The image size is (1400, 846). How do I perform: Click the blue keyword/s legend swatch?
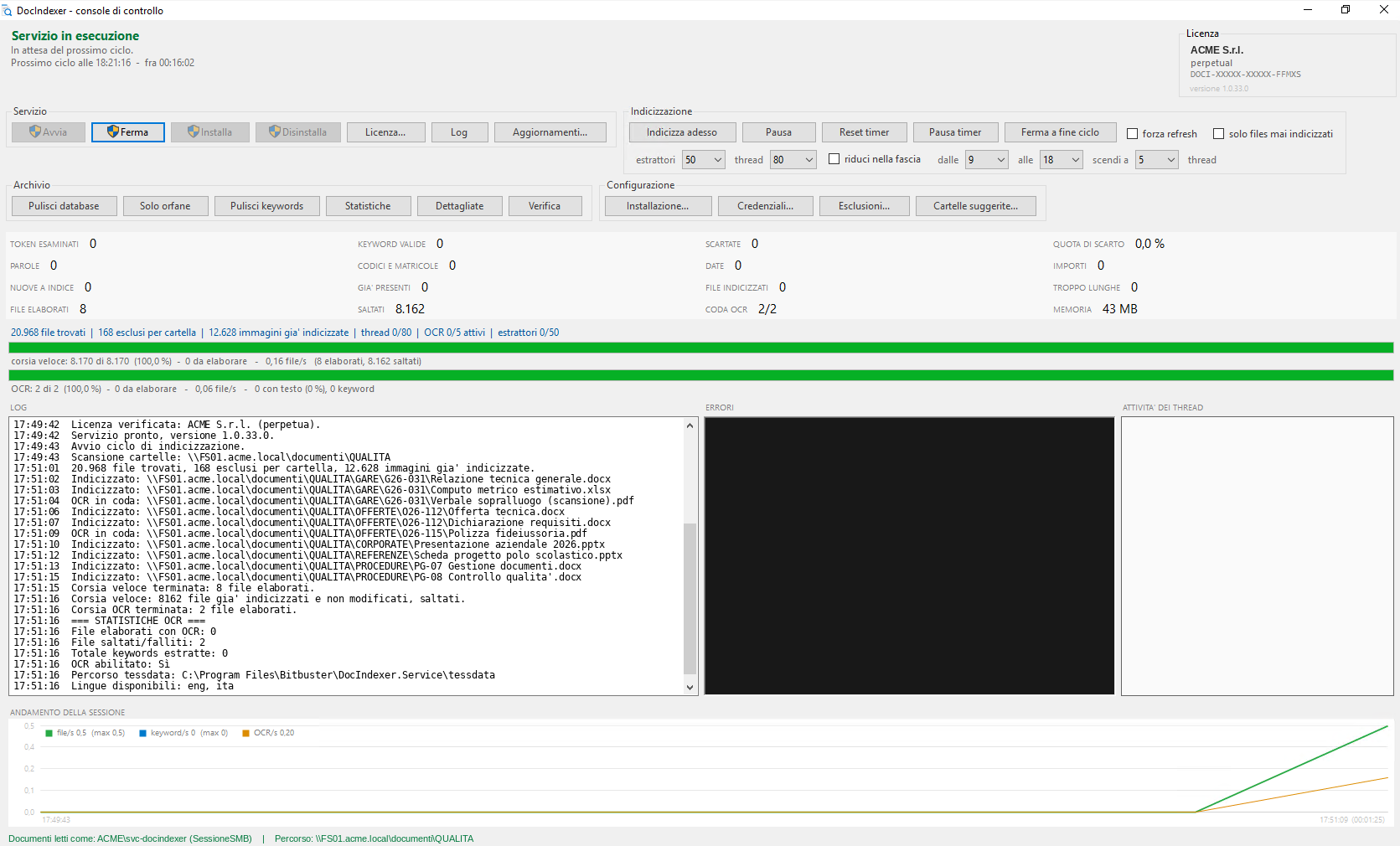tap(143, 733)
